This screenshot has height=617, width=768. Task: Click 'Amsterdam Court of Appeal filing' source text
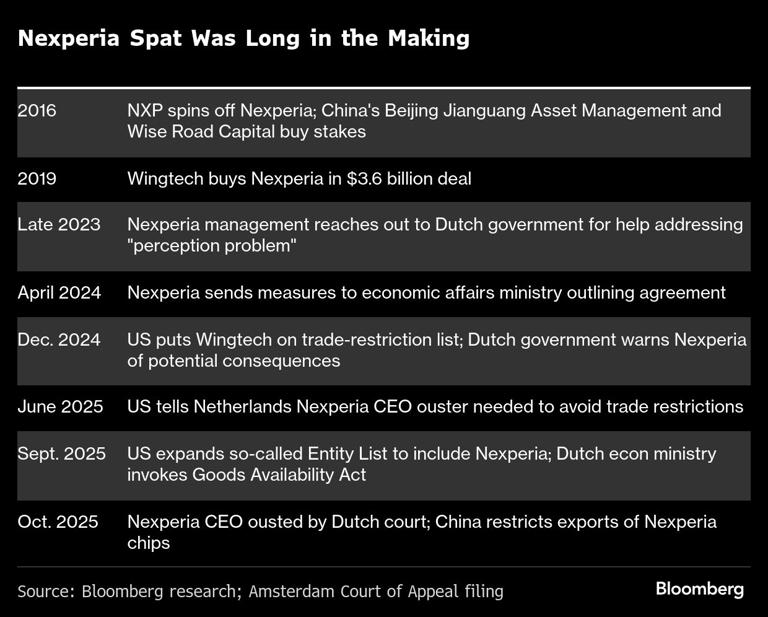tap(374, 591)
